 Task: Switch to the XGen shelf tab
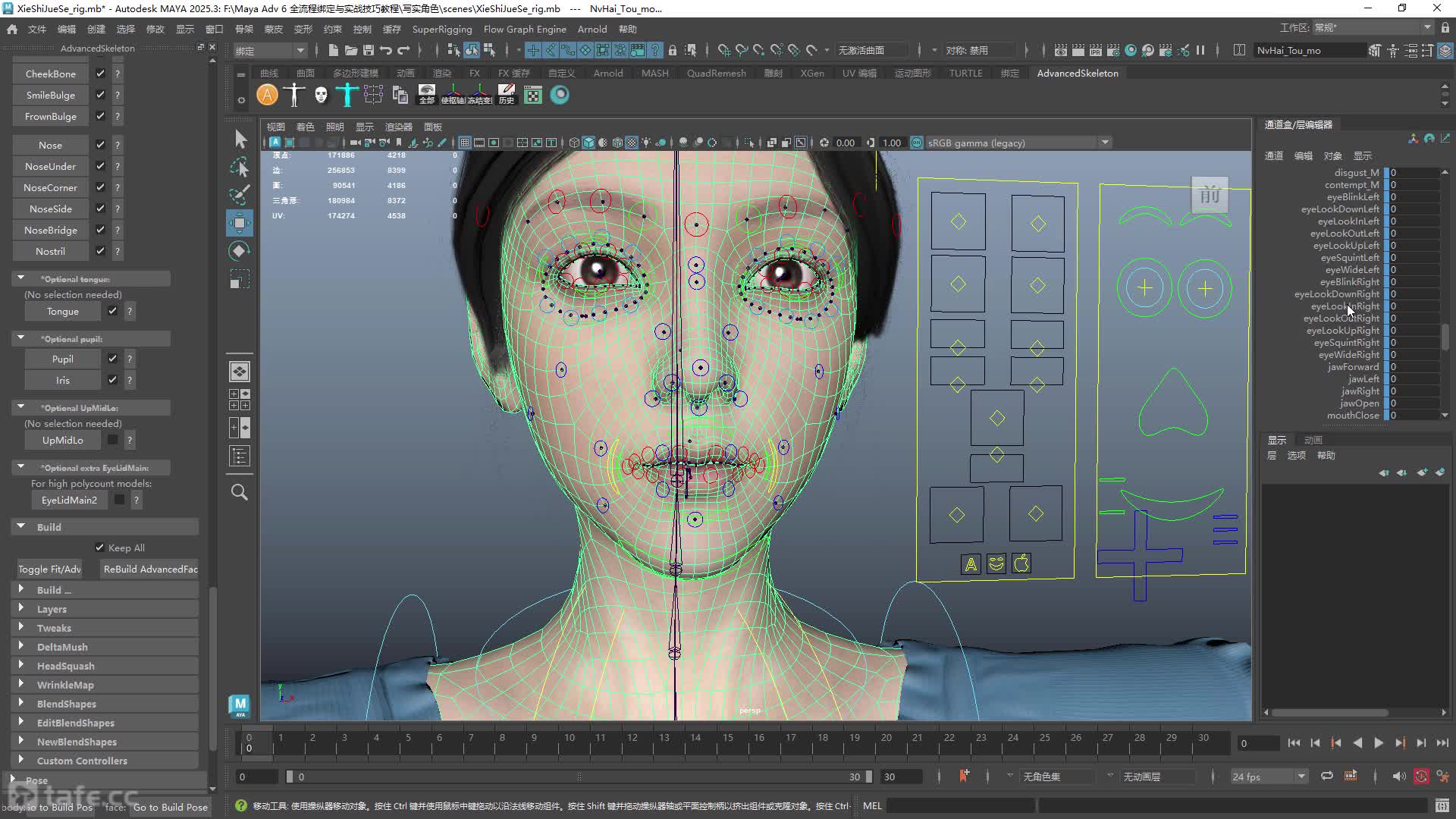[x=811, y=74]
